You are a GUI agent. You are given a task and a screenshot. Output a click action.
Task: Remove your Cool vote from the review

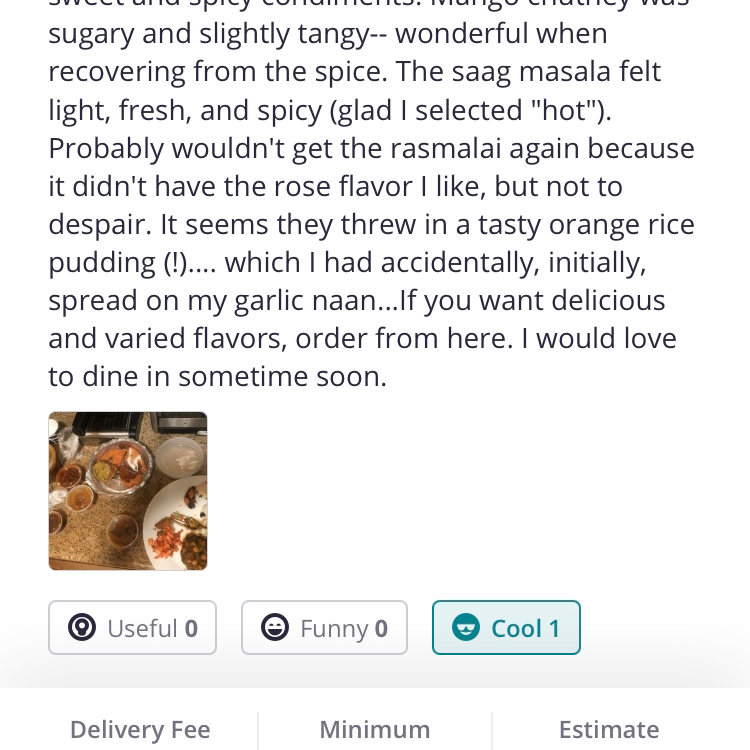point(506,628)
